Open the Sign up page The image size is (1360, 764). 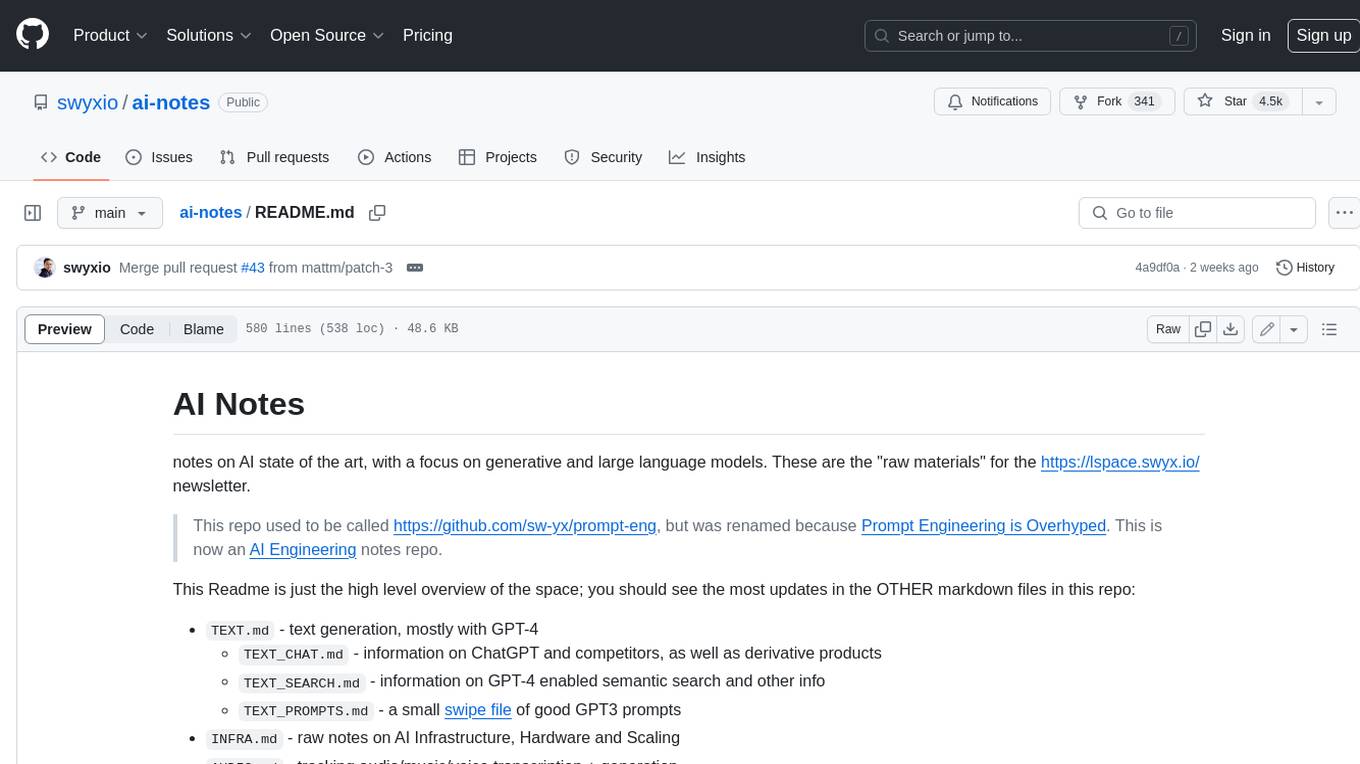pos(1323,35)
